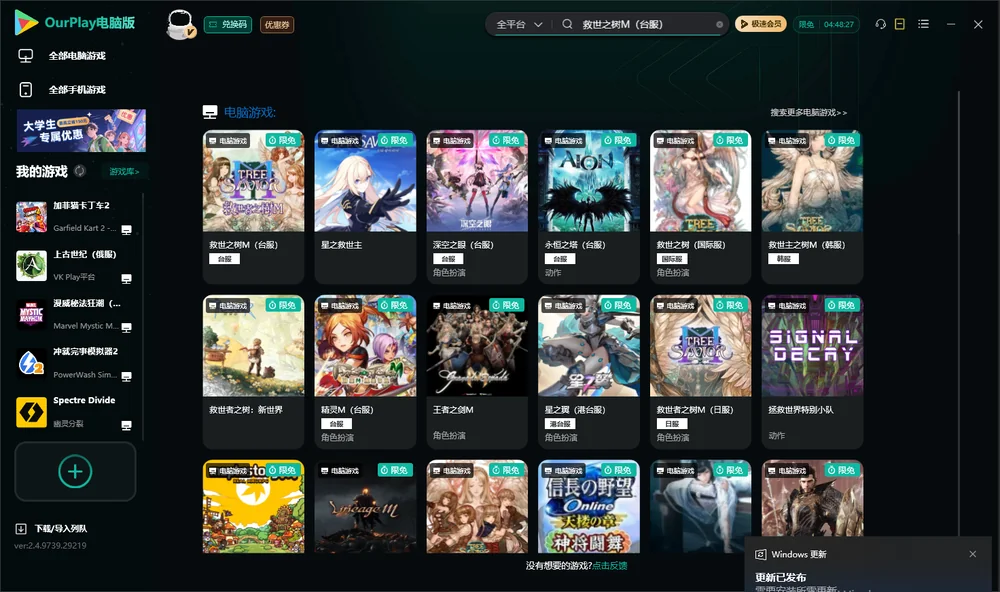
Task: Open 极速会员 membership button
Action: [x=761, y=24]
